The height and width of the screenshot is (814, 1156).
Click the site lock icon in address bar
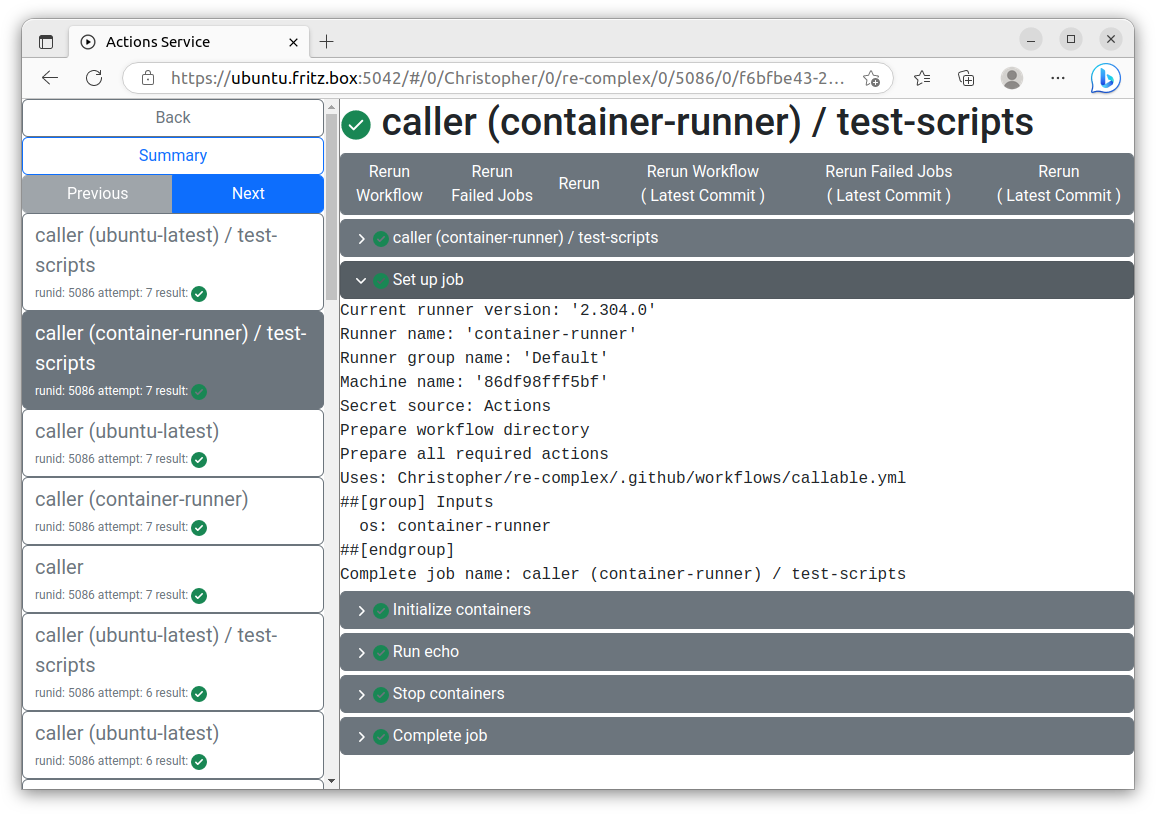147,78
